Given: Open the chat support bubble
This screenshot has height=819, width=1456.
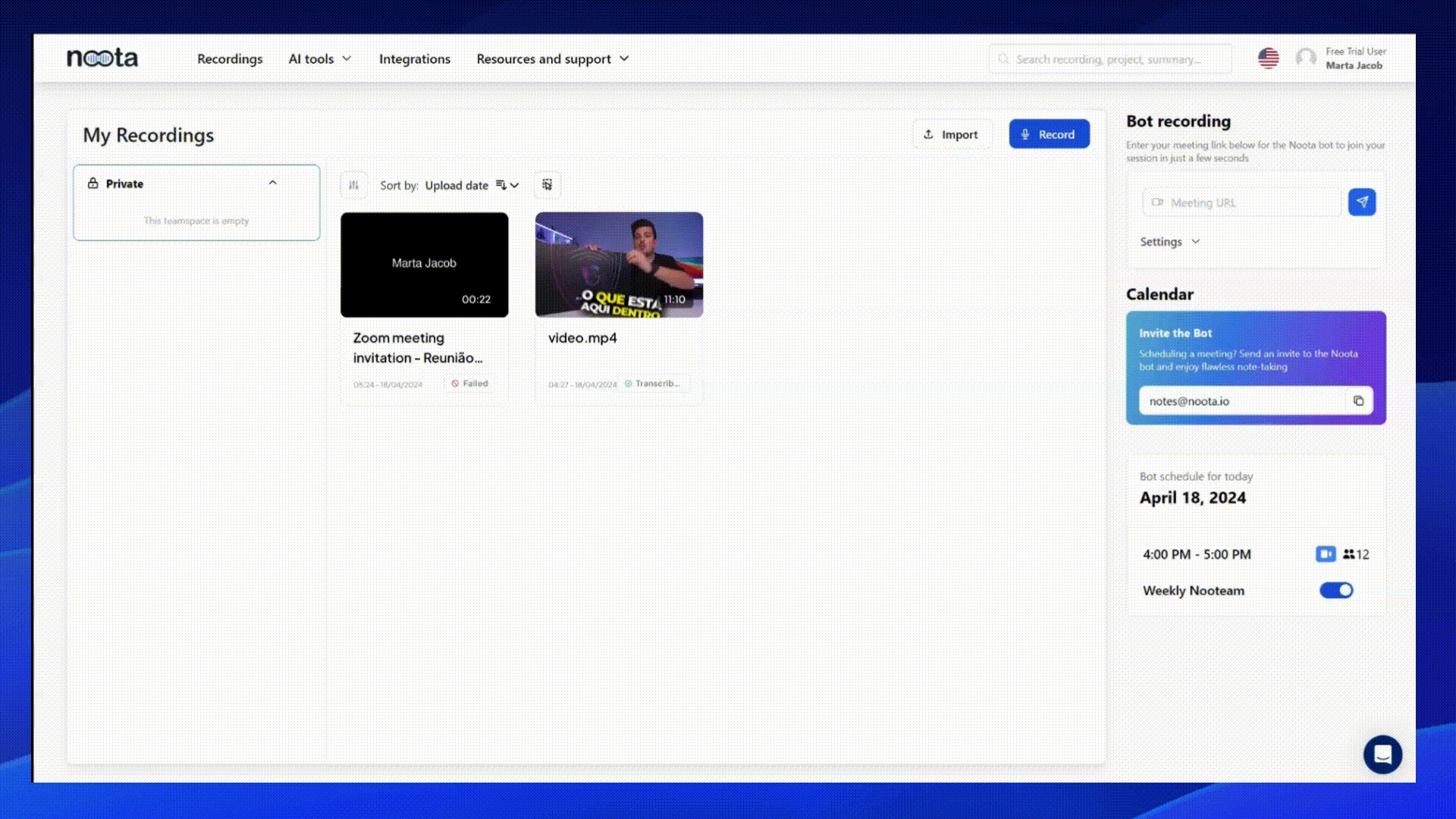Looking at the screenshot, I should pyautogui.click(x=1382, y=755).
